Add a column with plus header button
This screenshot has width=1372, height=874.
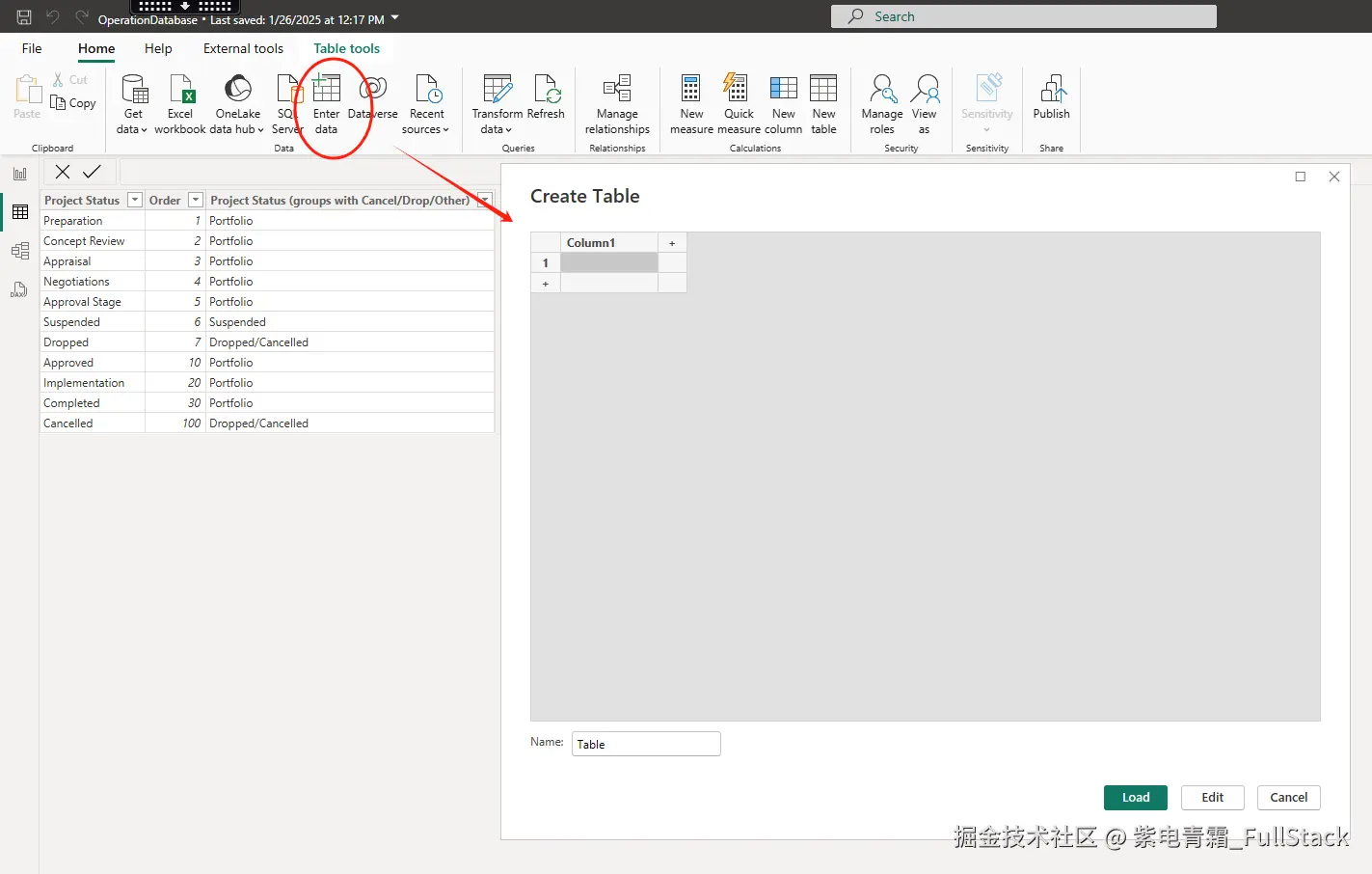[672, 243]
